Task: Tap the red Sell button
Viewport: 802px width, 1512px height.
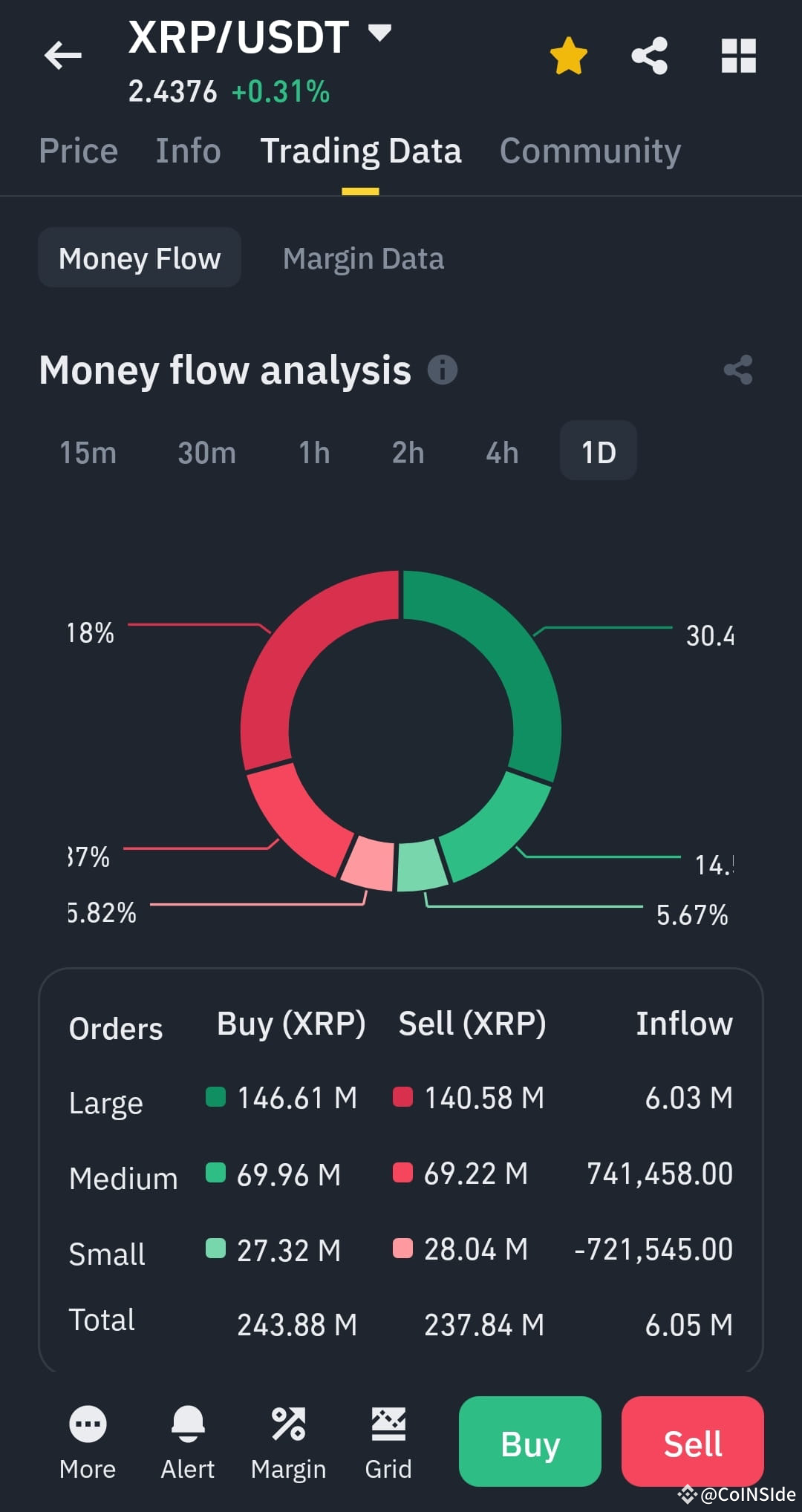Action: pos(693,1441)
